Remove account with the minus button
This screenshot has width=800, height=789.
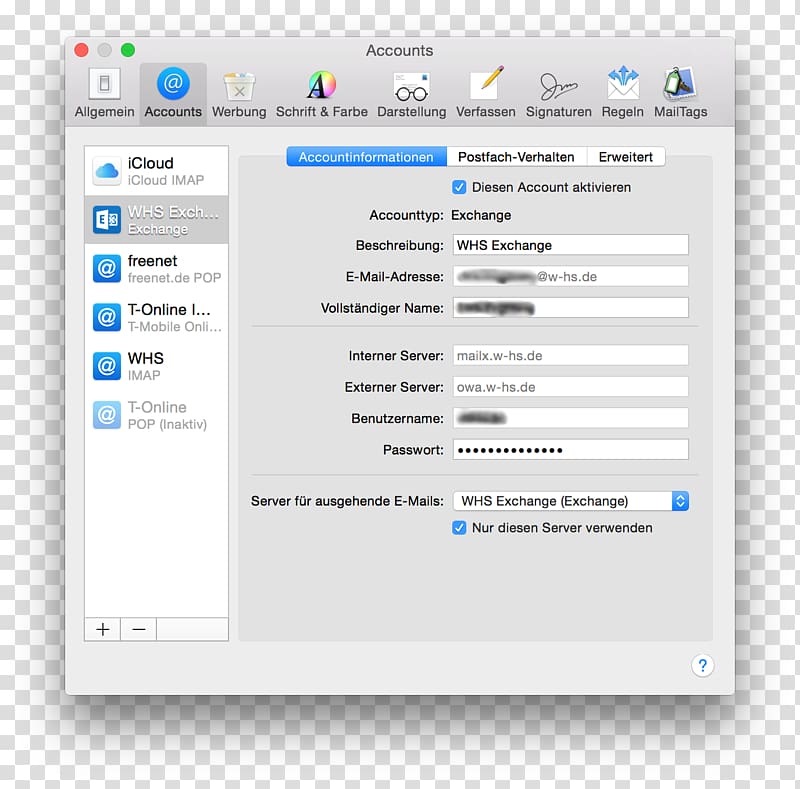[139, 629]
